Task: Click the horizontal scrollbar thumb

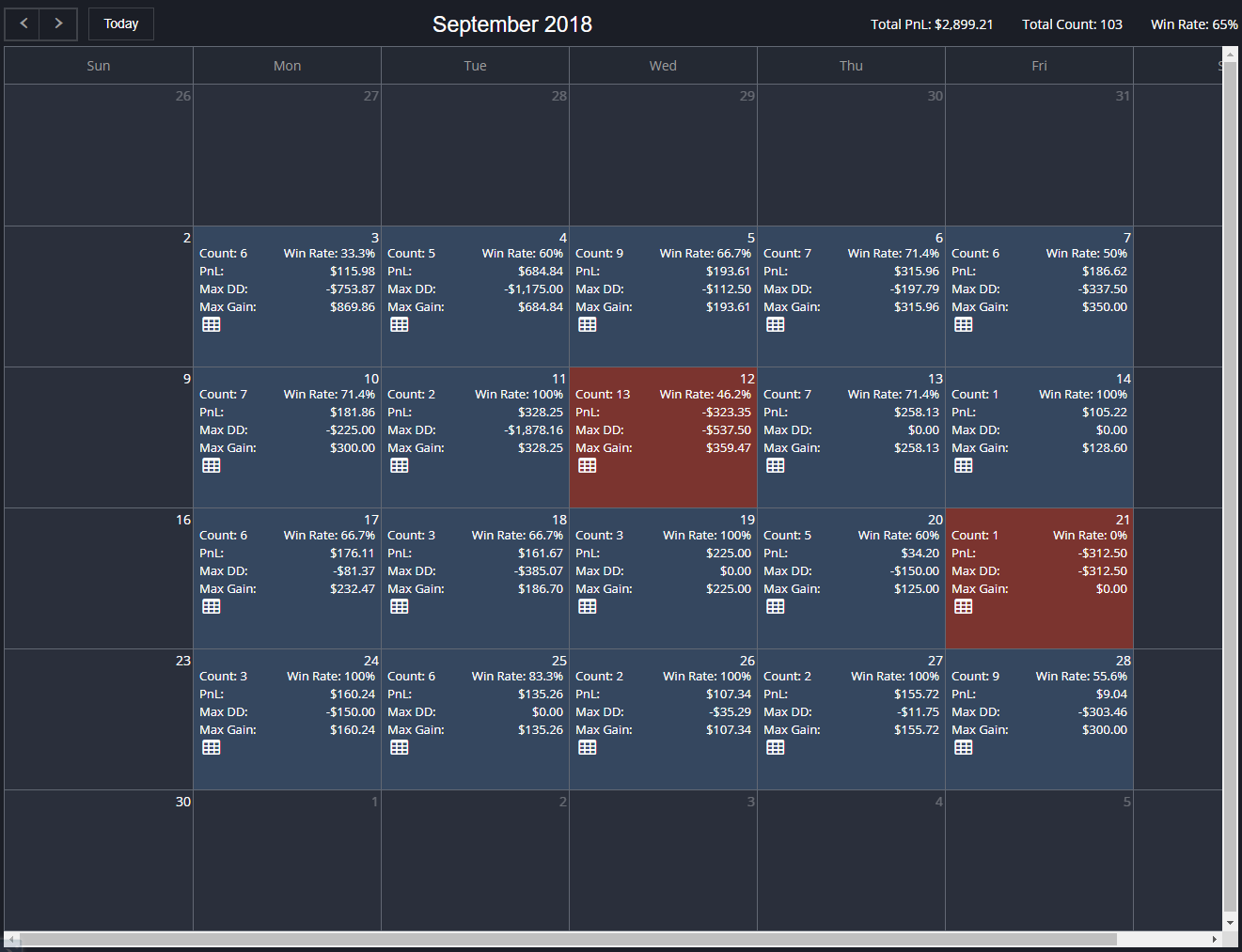Action: pyautogui.click(x=569, y=939)
